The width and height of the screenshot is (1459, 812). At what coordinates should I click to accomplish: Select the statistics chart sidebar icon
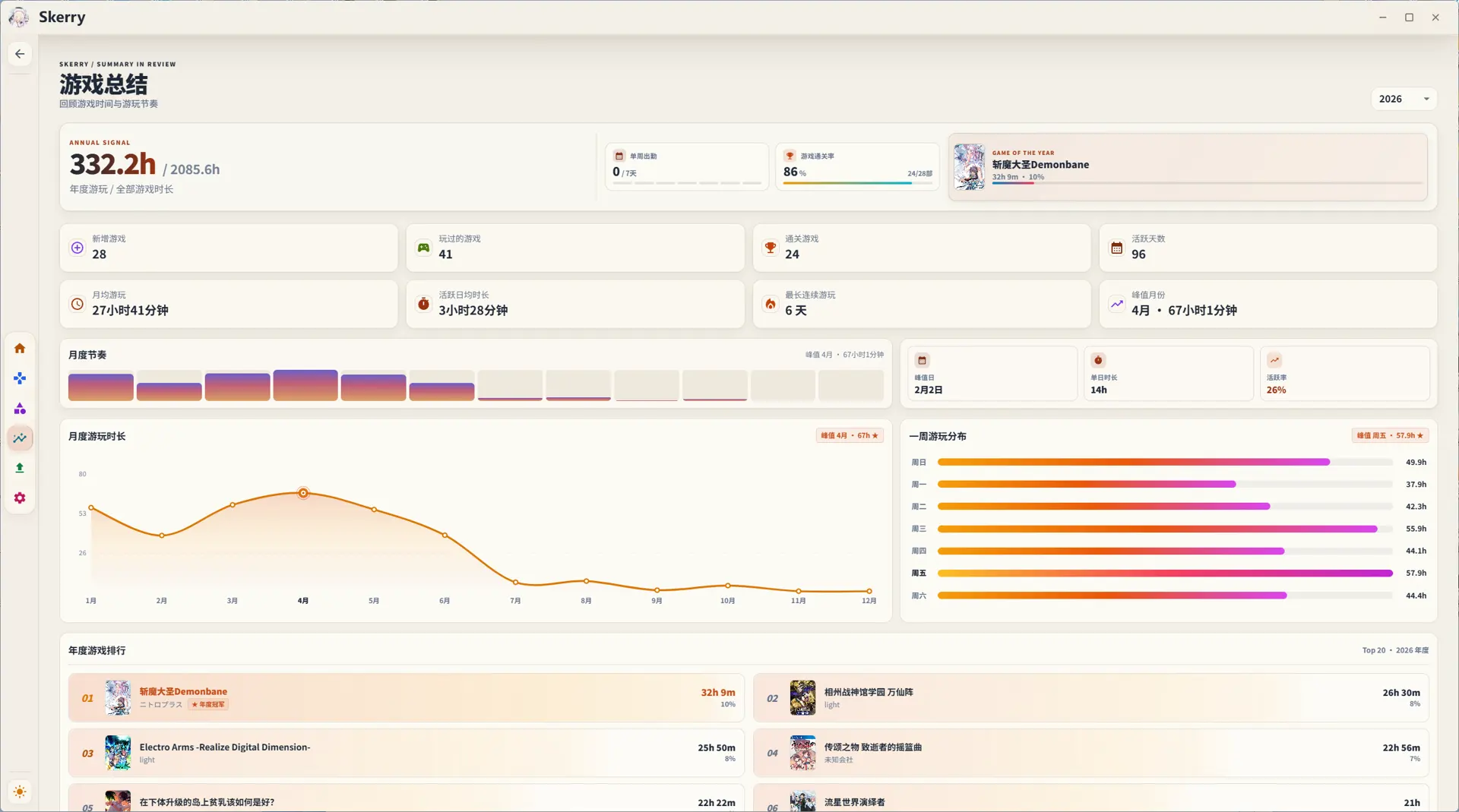[x=20, y=438]
